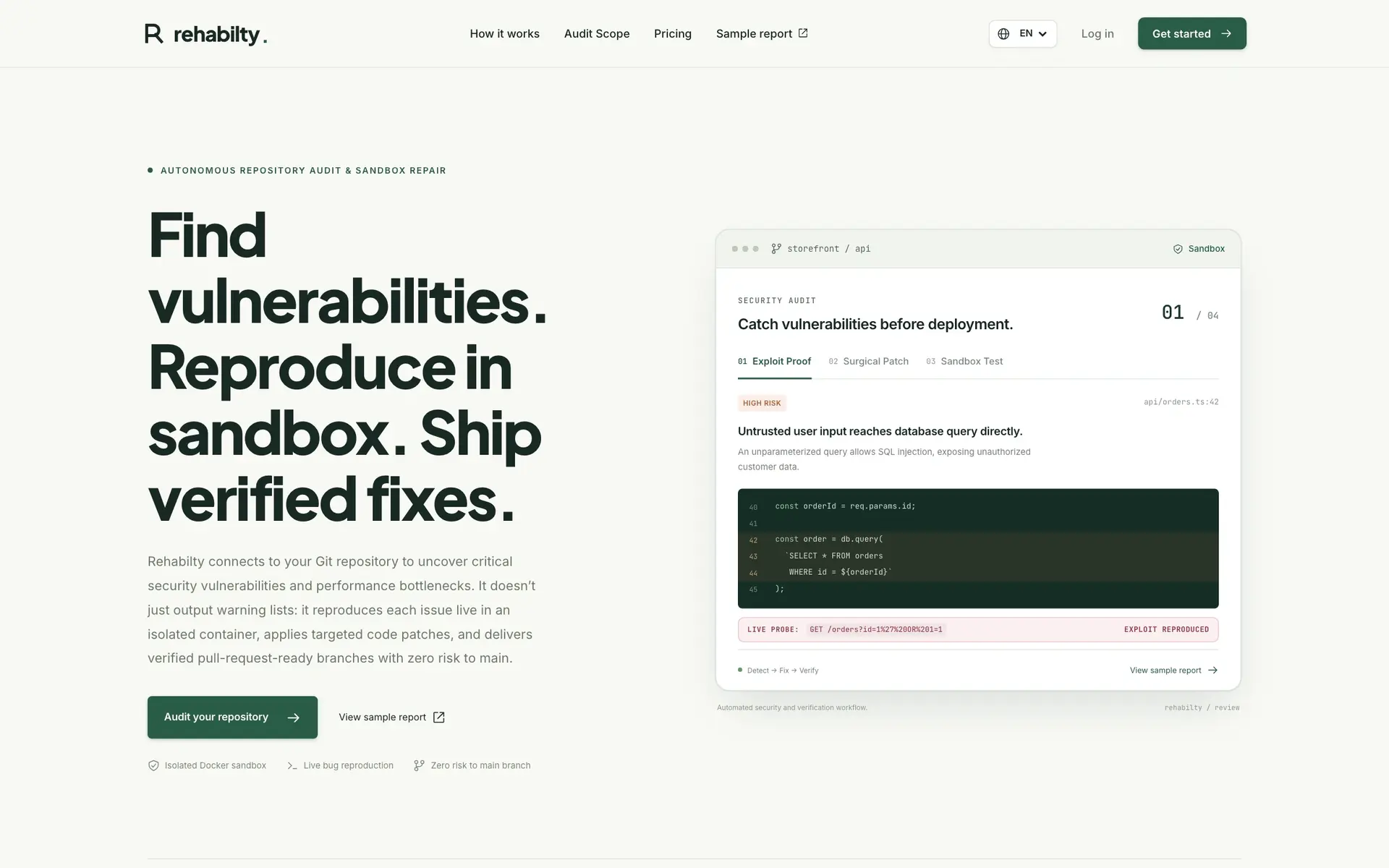1389x868 pixels.
Task: Click the Log in link
Action: pyautogui.click(x=1097, y=34)
